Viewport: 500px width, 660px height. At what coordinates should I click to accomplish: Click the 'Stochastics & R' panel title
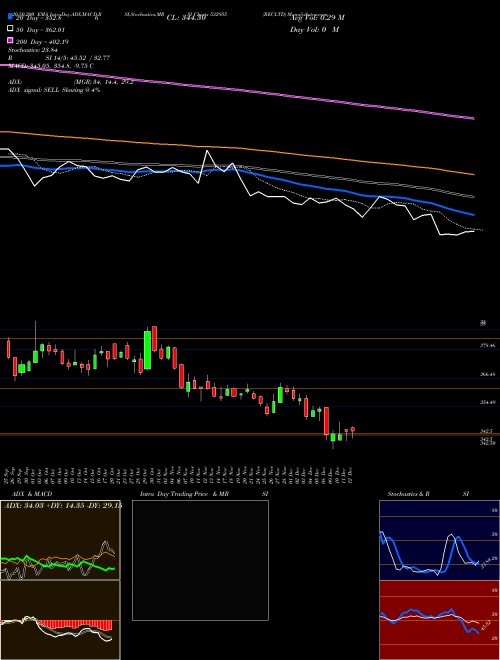click(408, 494)
